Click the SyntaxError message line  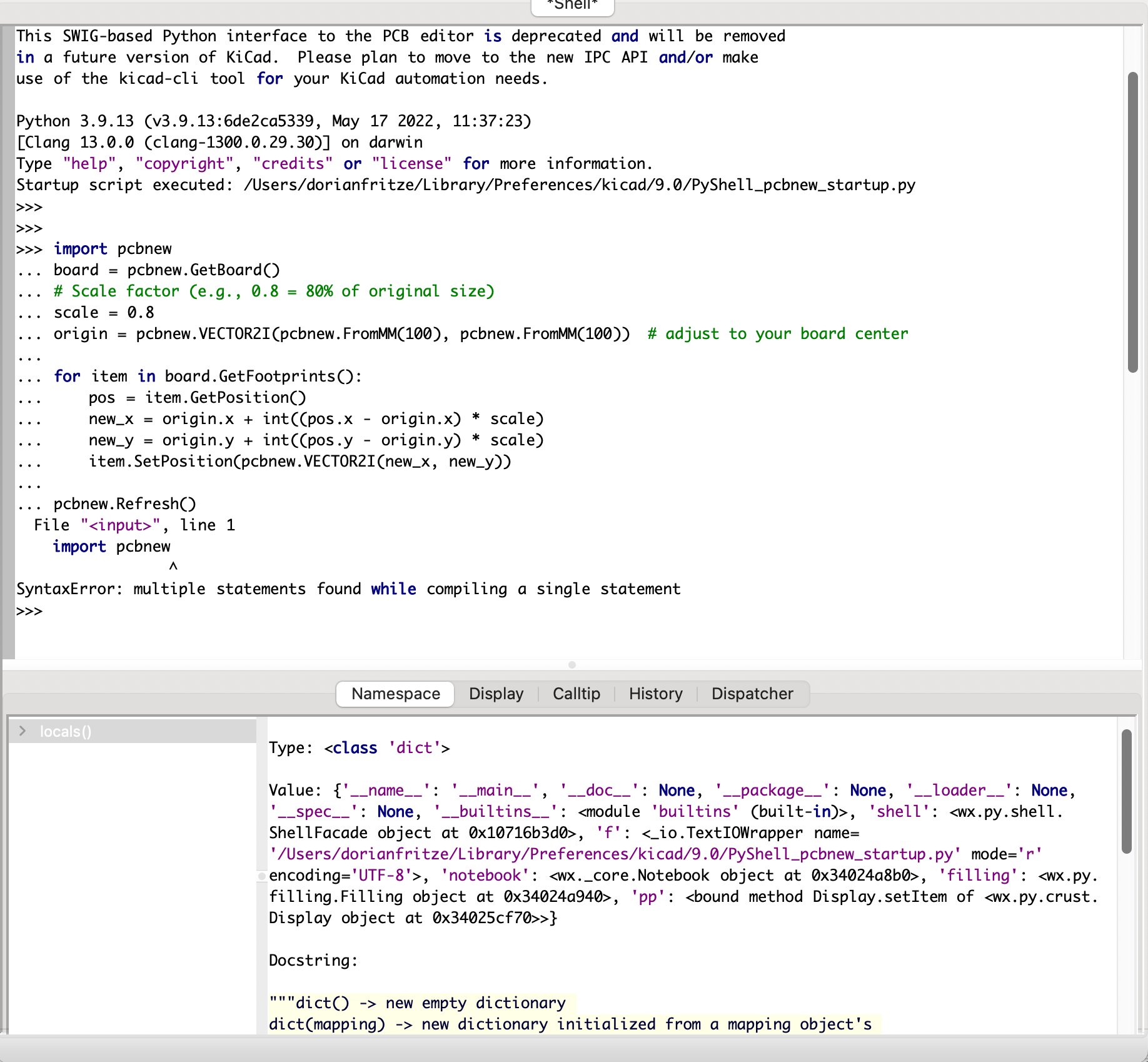pos(348,589)
